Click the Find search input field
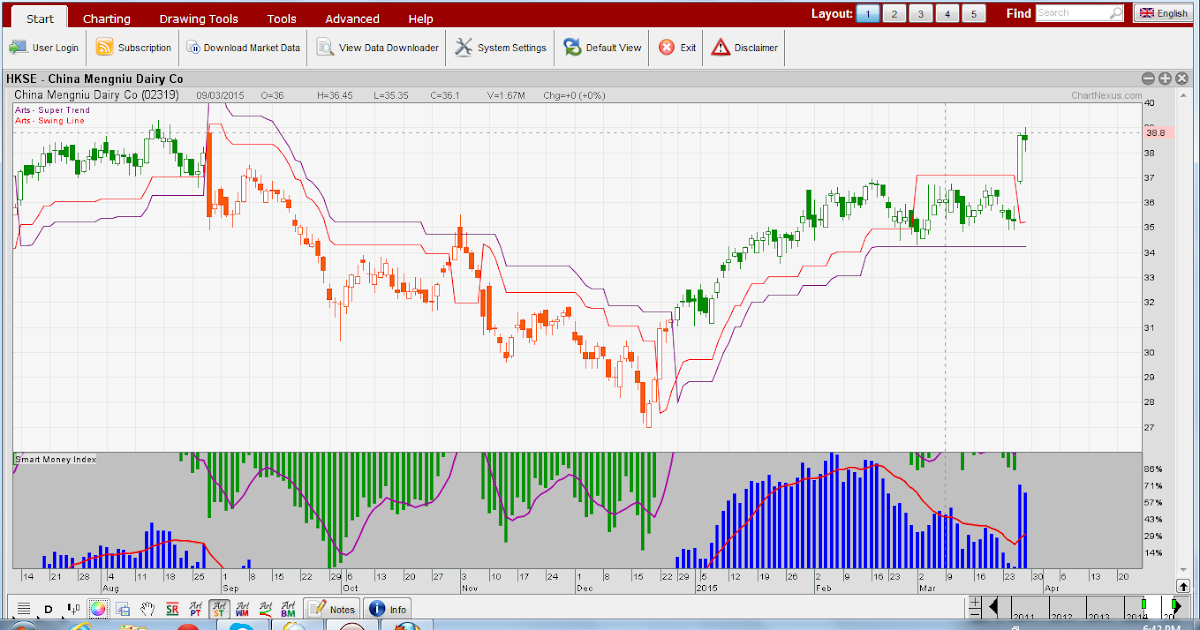Viewport: 1200px width, 630px height. (1075, 13)
